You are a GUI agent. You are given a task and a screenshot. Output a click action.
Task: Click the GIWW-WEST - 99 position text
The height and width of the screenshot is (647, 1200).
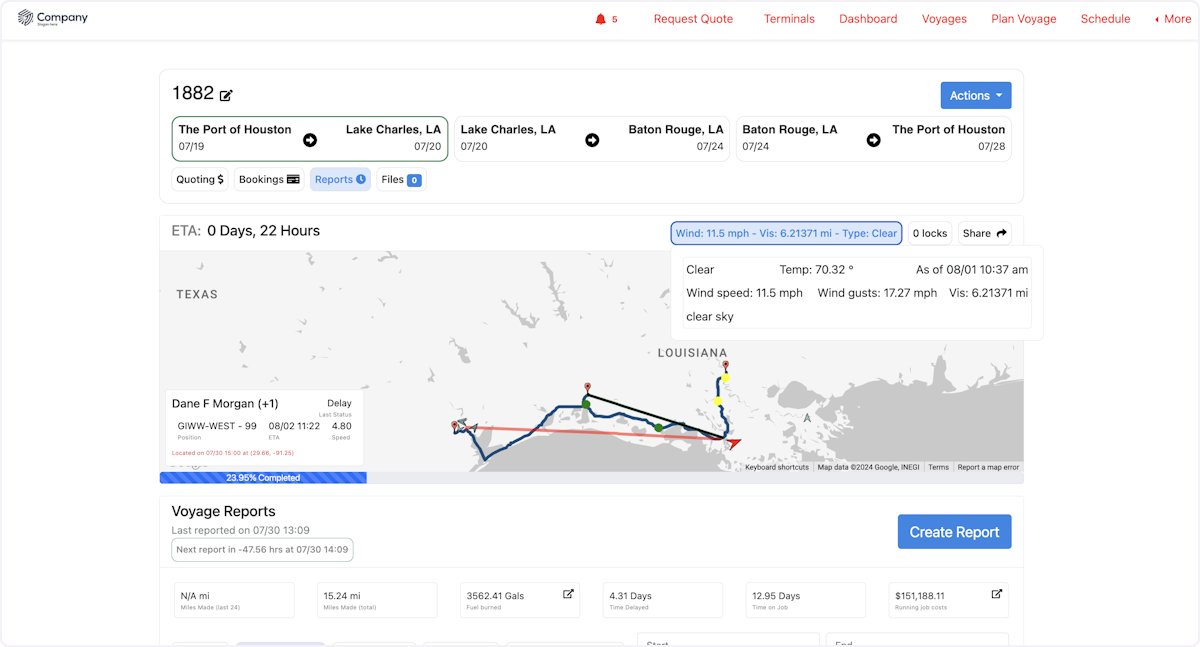click(217, 426)
